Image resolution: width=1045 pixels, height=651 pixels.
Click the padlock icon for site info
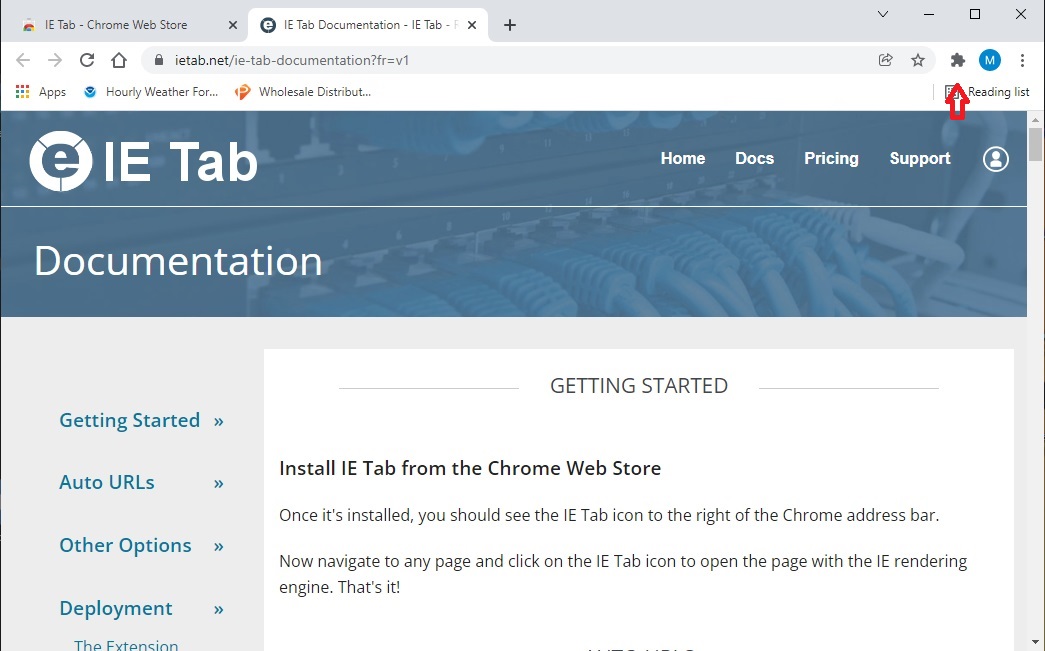tap(158, 60)
